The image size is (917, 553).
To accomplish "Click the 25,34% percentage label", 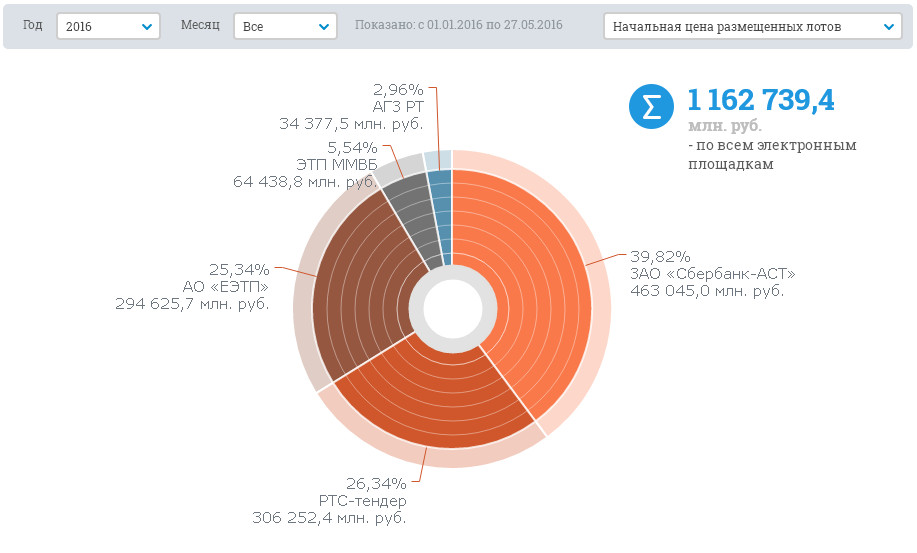I will [239, 269].
